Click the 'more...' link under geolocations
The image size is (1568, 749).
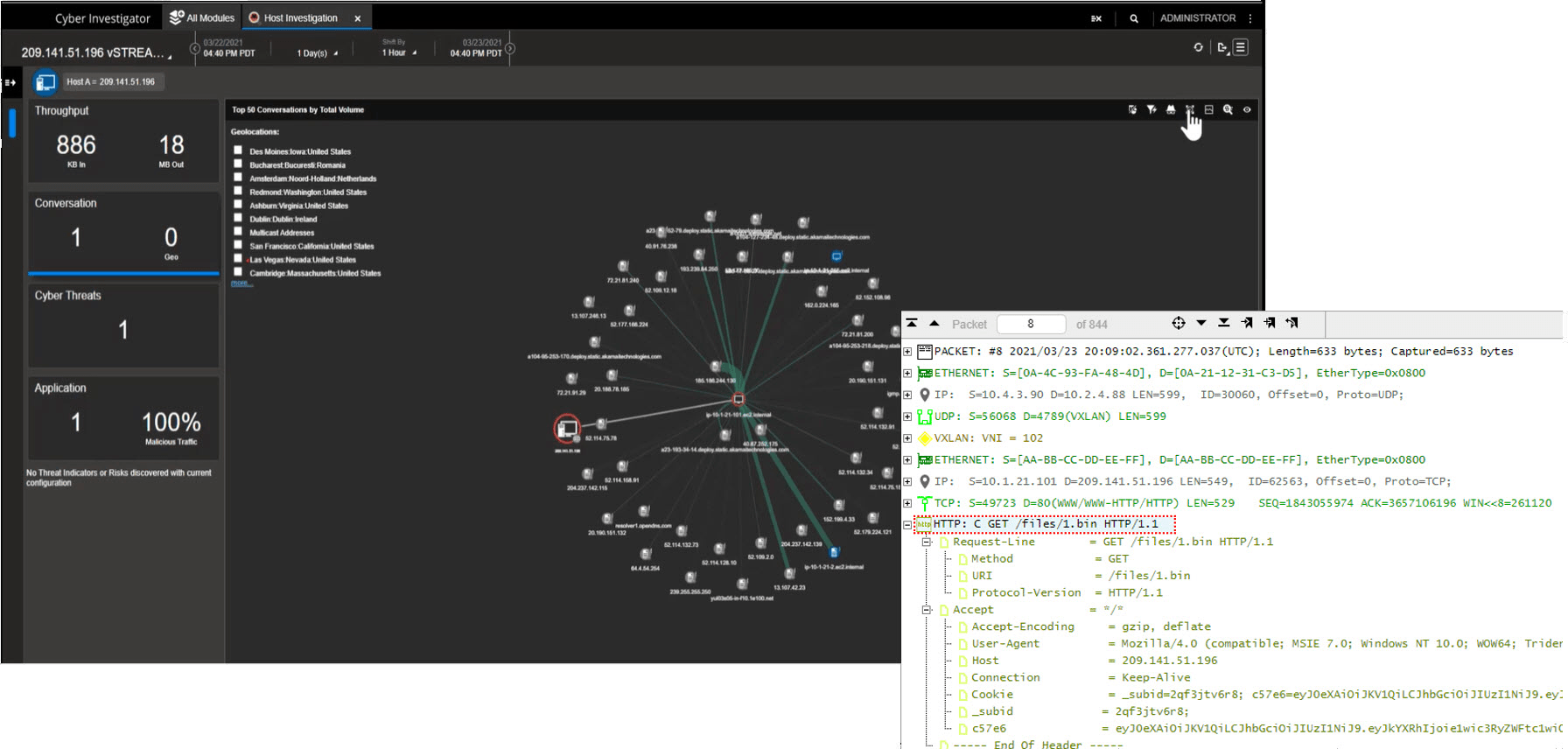click(240, 283)
